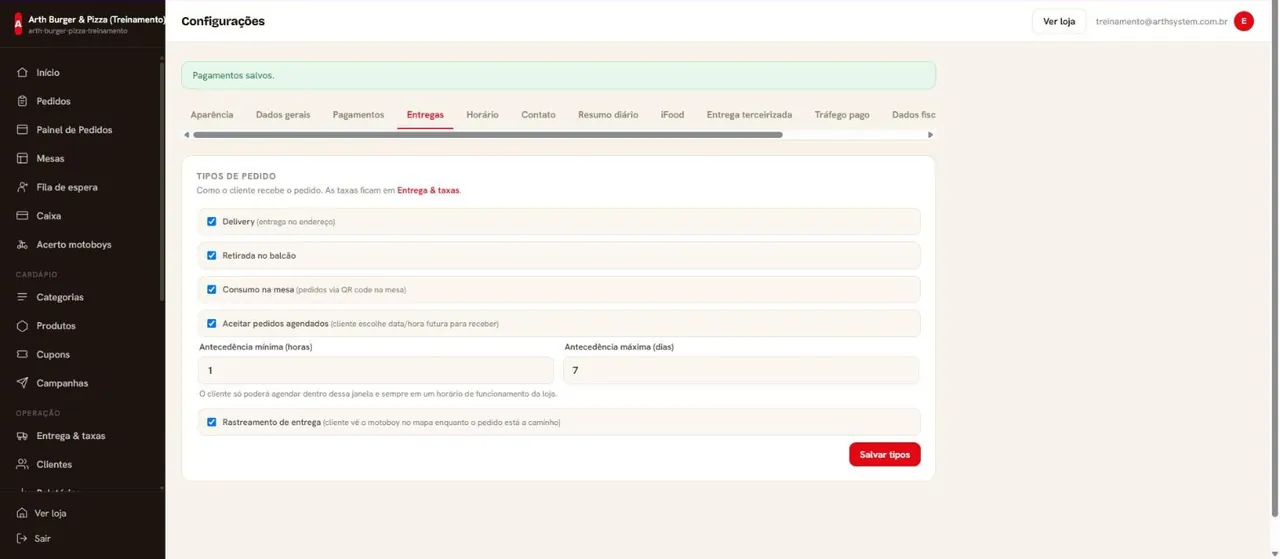The height and width of the screenshot is (559, 1280).
Task: Click the Painel de Pedidos icon
Action: pos(22,130)
